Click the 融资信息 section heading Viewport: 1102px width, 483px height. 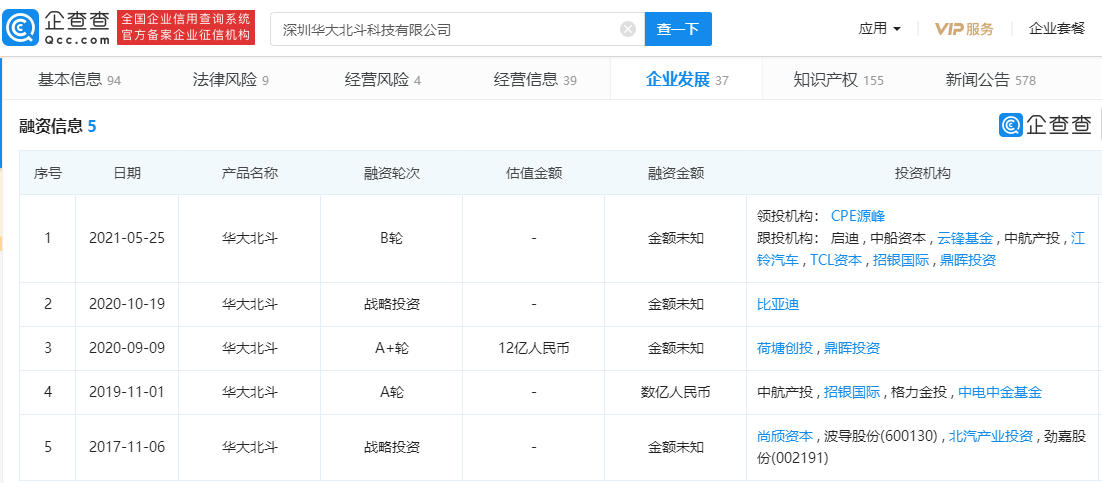tap(58, 127)
